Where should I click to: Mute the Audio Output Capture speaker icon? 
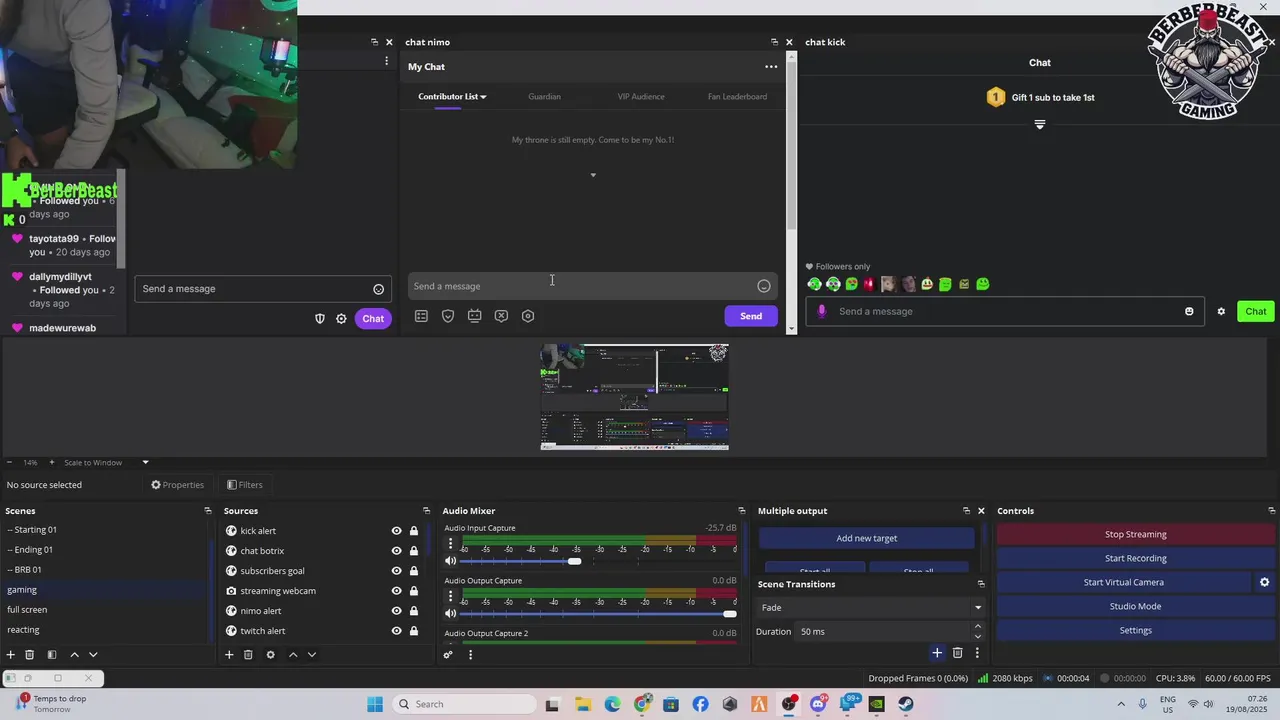(450, 613)
